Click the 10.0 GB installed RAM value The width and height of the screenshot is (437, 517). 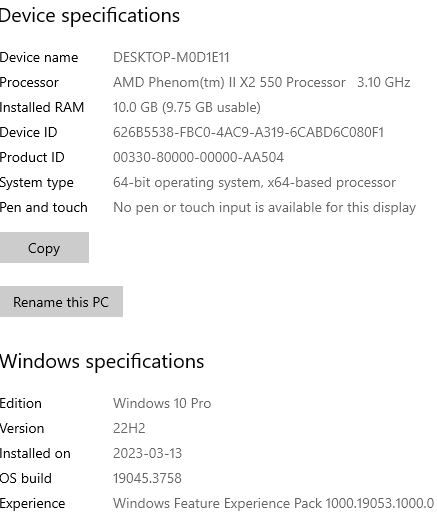(x=187, y=107)
